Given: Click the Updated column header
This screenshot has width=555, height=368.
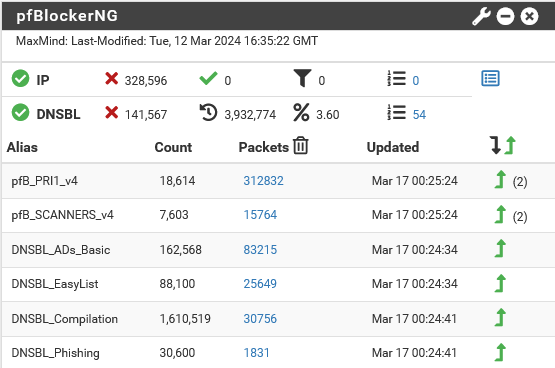Looking at the screenshot, I should coord(393,147).
